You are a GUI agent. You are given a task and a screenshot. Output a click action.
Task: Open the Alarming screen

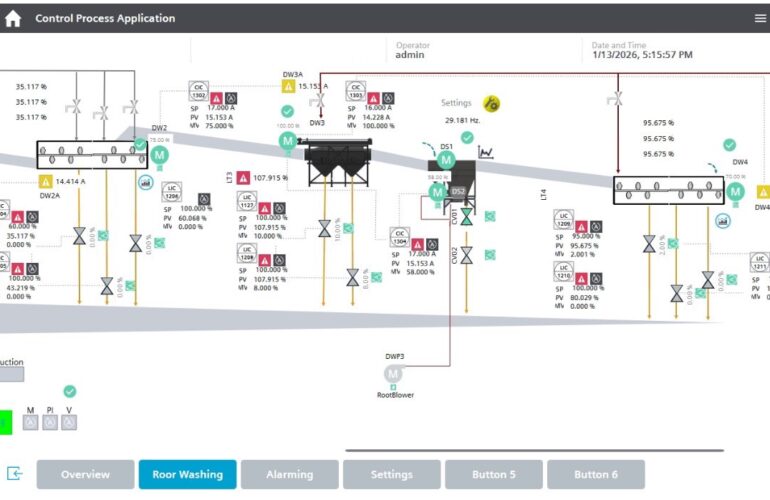click(x=289, y=474)
